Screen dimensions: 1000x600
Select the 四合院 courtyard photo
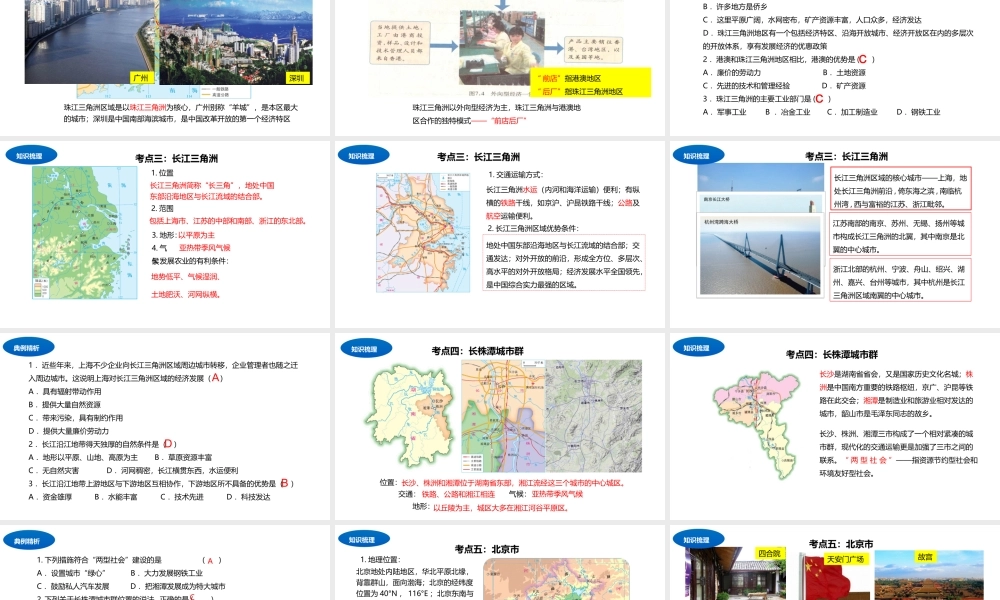[x=735, y=574]
